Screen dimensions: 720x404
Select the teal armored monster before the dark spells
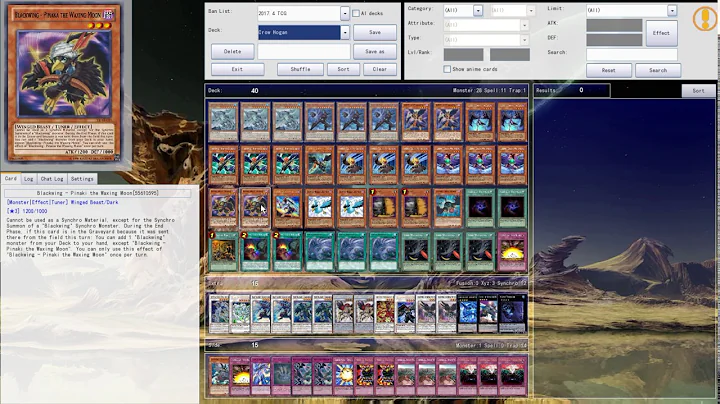[x=448, y=208]
